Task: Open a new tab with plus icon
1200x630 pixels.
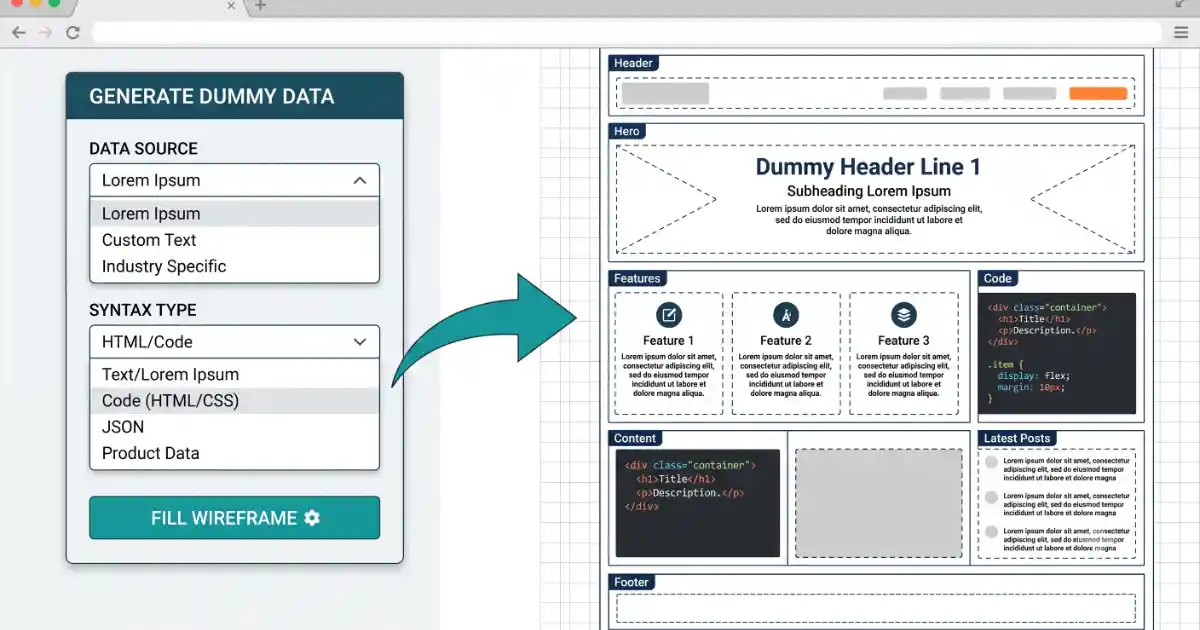Action: click(x=261, y=6)
